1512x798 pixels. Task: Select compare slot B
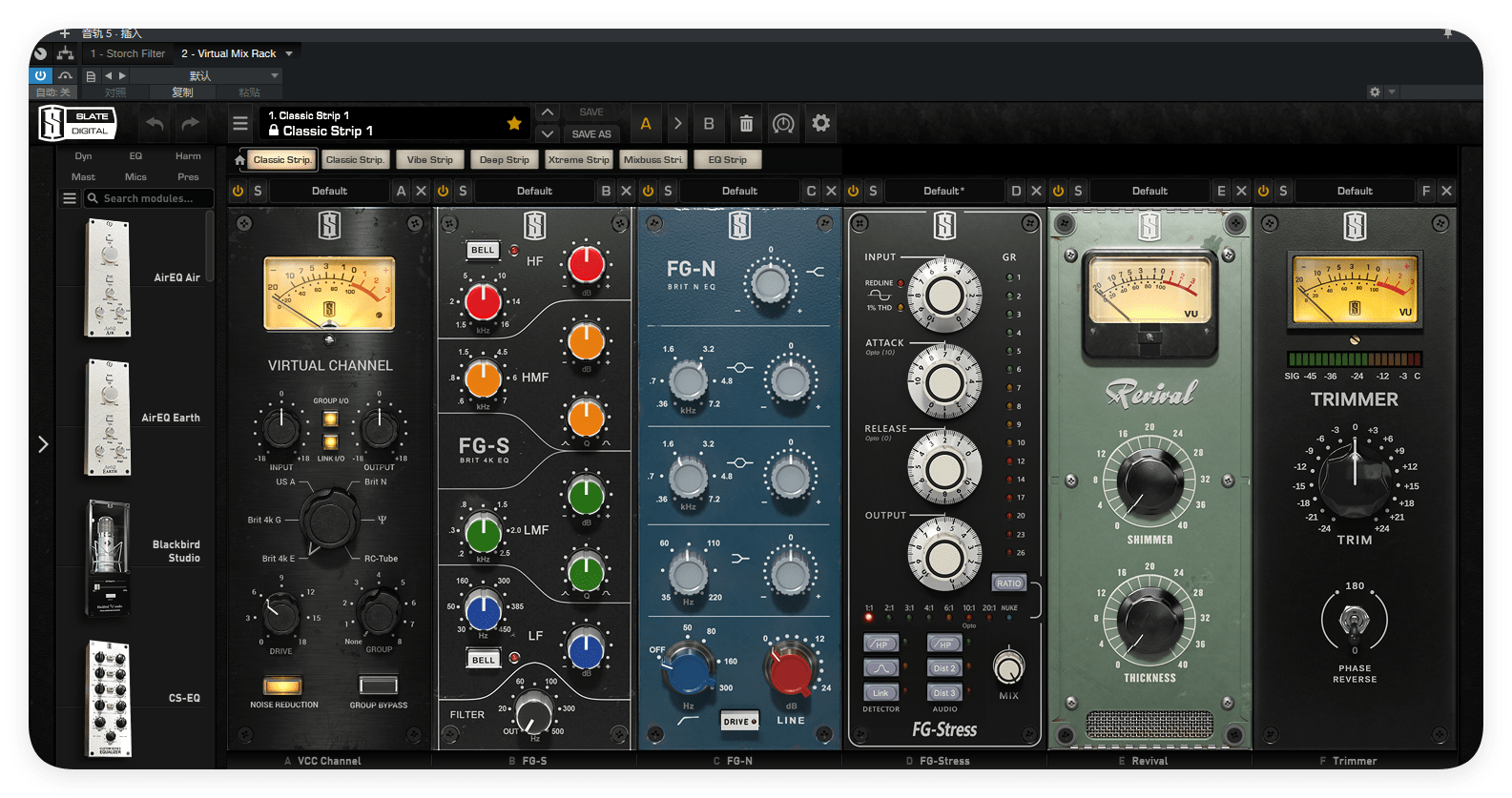pos(709,124)
